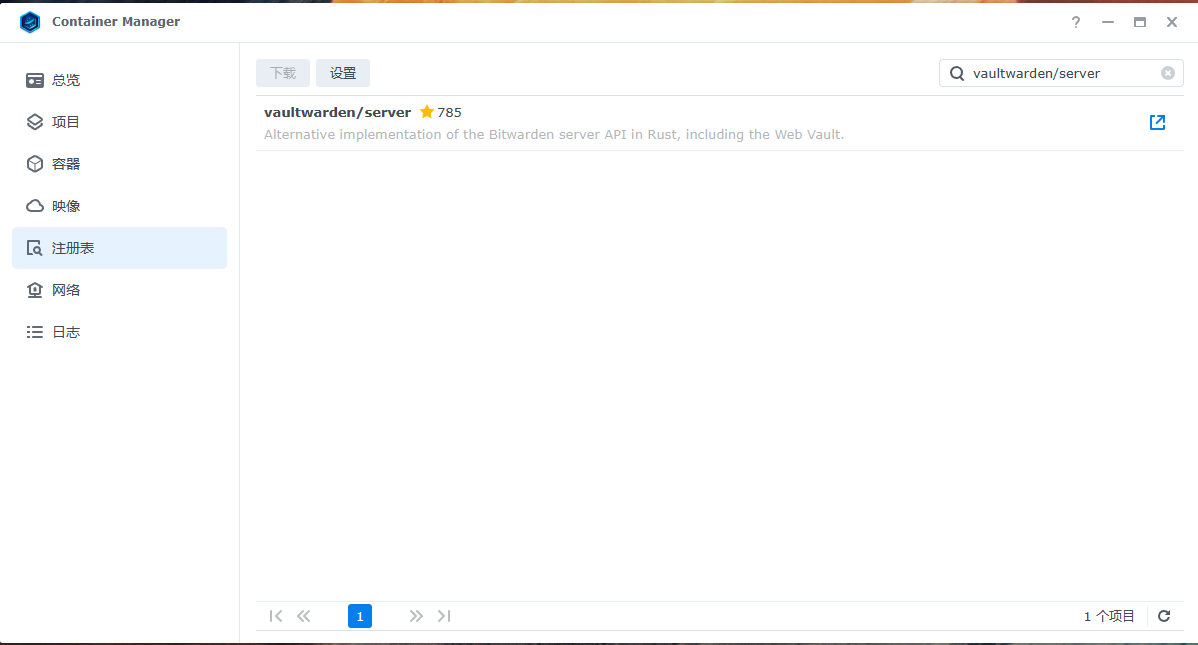The image size is (1198, 645).
Task: Clear the vaultwarden/server search text
Action: coord(1167,73)
